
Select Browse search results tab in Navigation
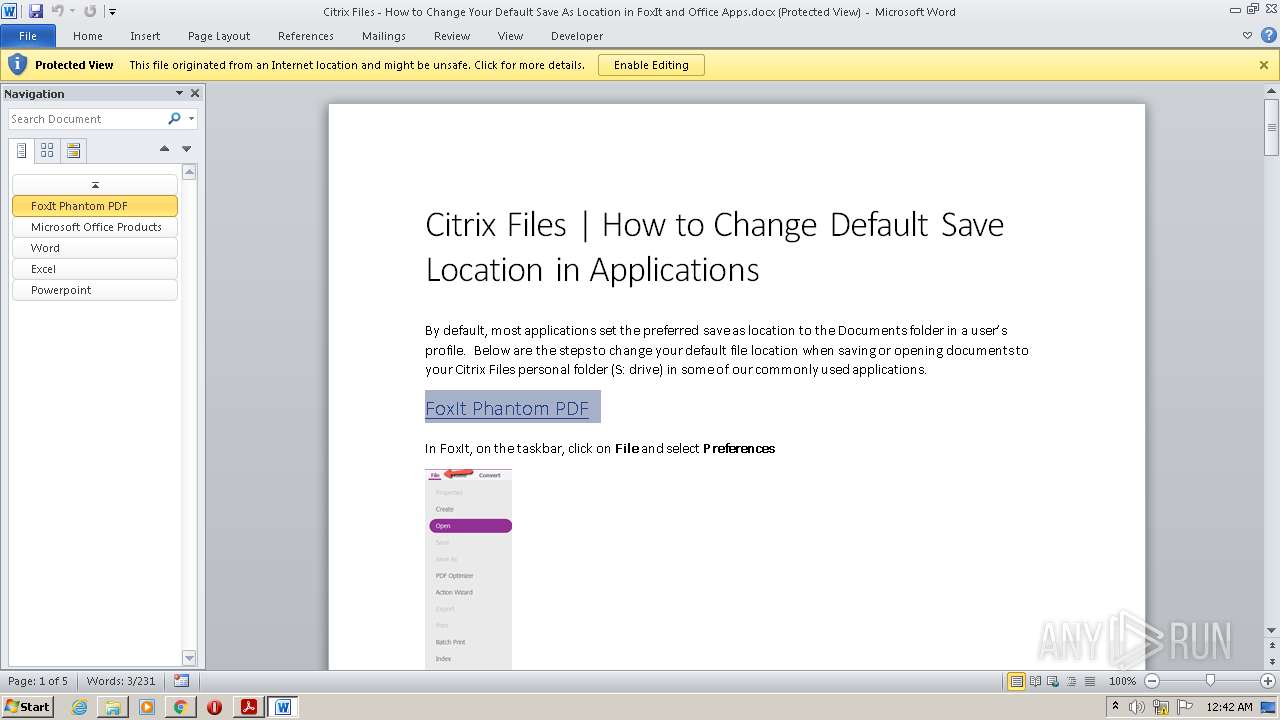(x=73, y=151)
